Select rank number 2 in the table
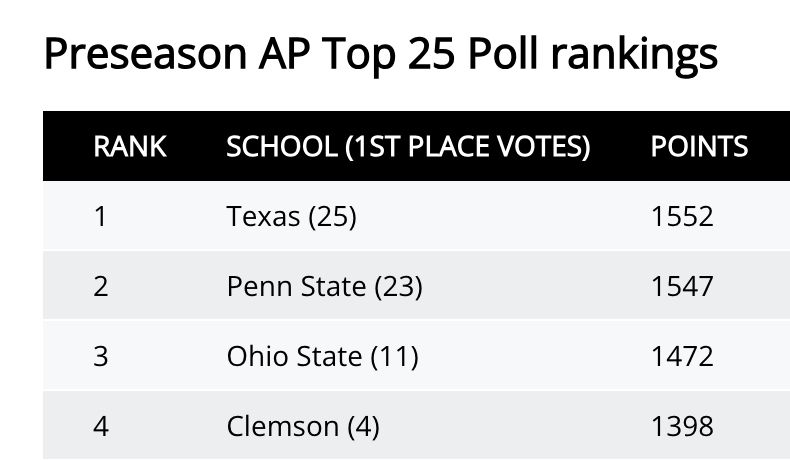This screenshot has height=460, width=790. pyautogui.click(x=100, y=286)
